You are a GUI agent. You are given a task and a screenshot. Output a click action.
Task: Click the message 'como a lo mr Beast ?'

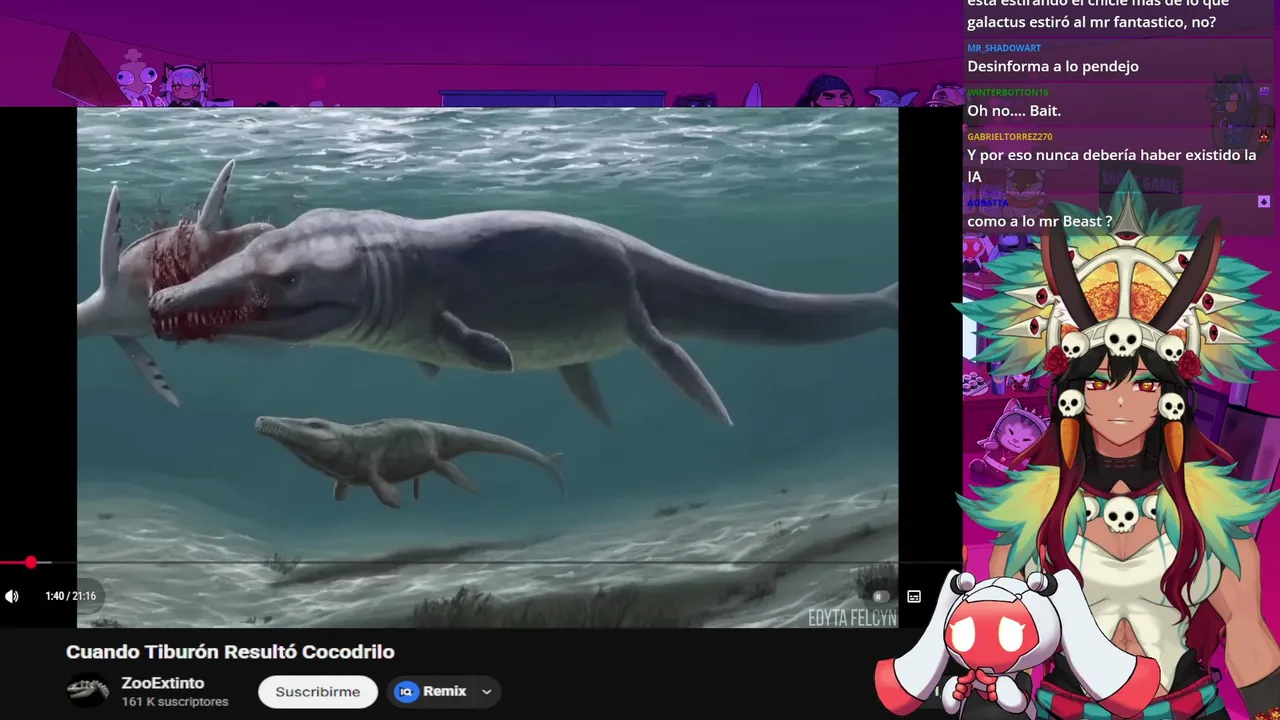point(1039,221)
